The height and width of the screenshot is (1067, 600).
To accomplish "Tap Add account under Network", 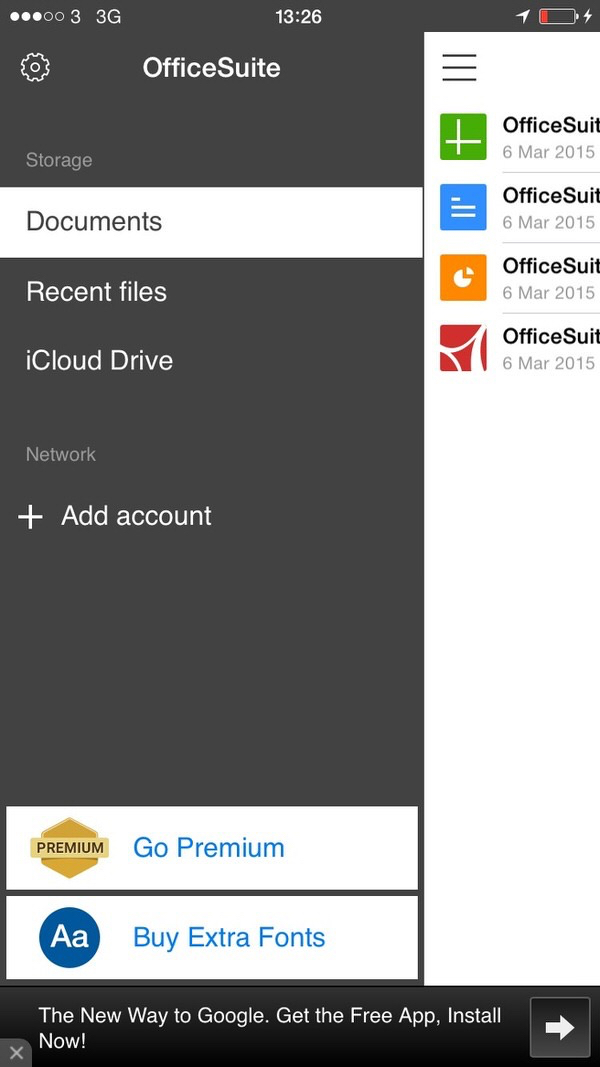I will point(136,516).
